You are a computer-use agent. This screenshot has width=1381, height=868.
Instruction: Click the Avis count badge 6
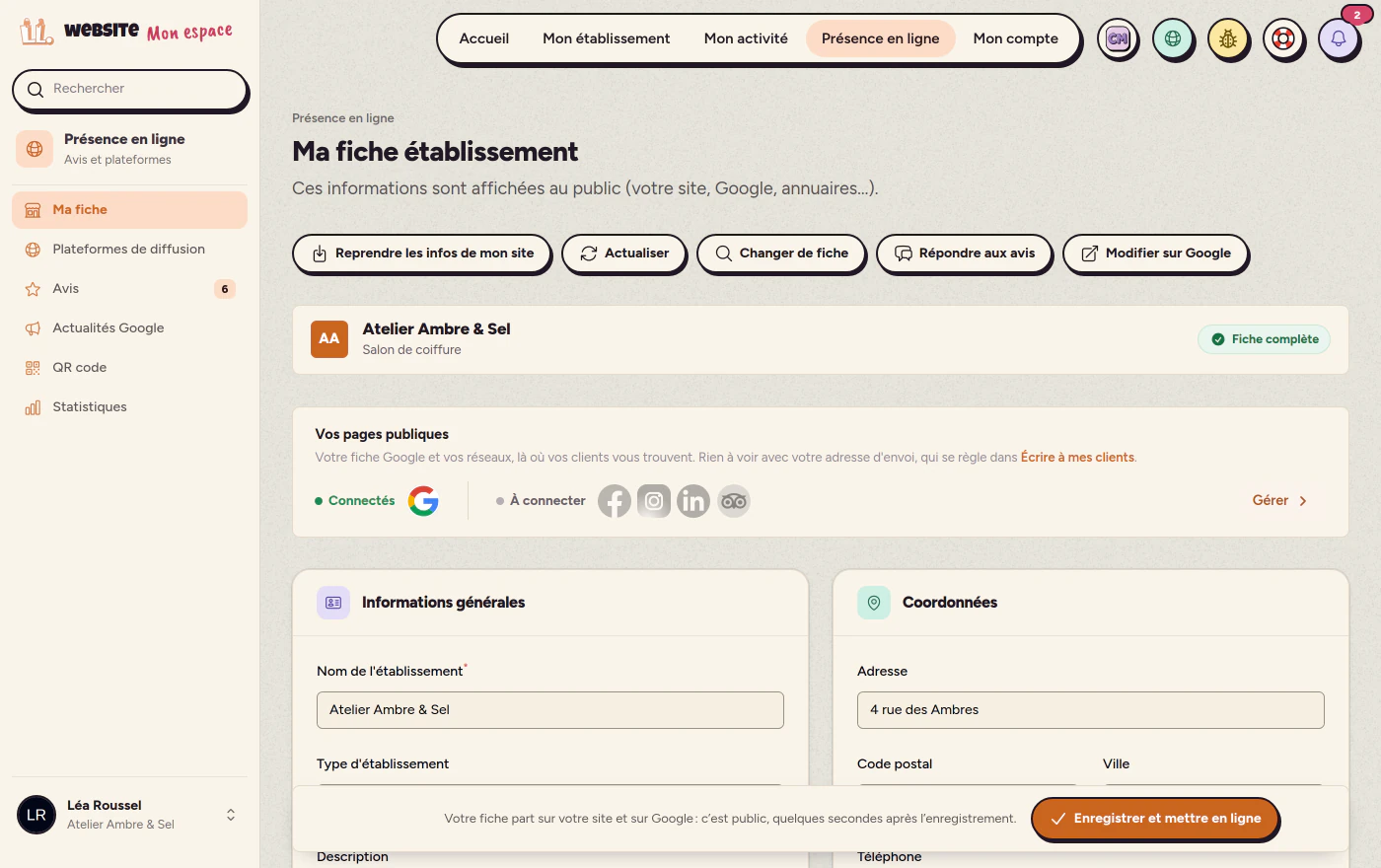(x=225, y=289)
